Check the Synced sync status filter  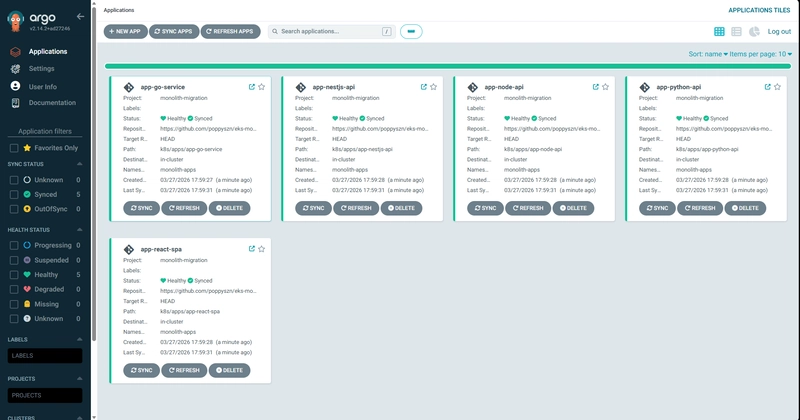(x=14, y=194)
